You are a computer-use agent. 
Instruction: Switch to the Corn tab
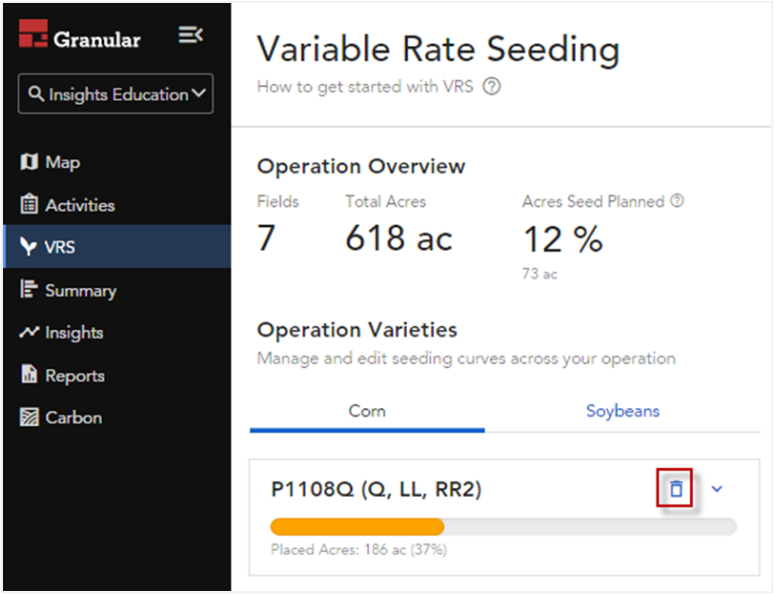point(367,411)
